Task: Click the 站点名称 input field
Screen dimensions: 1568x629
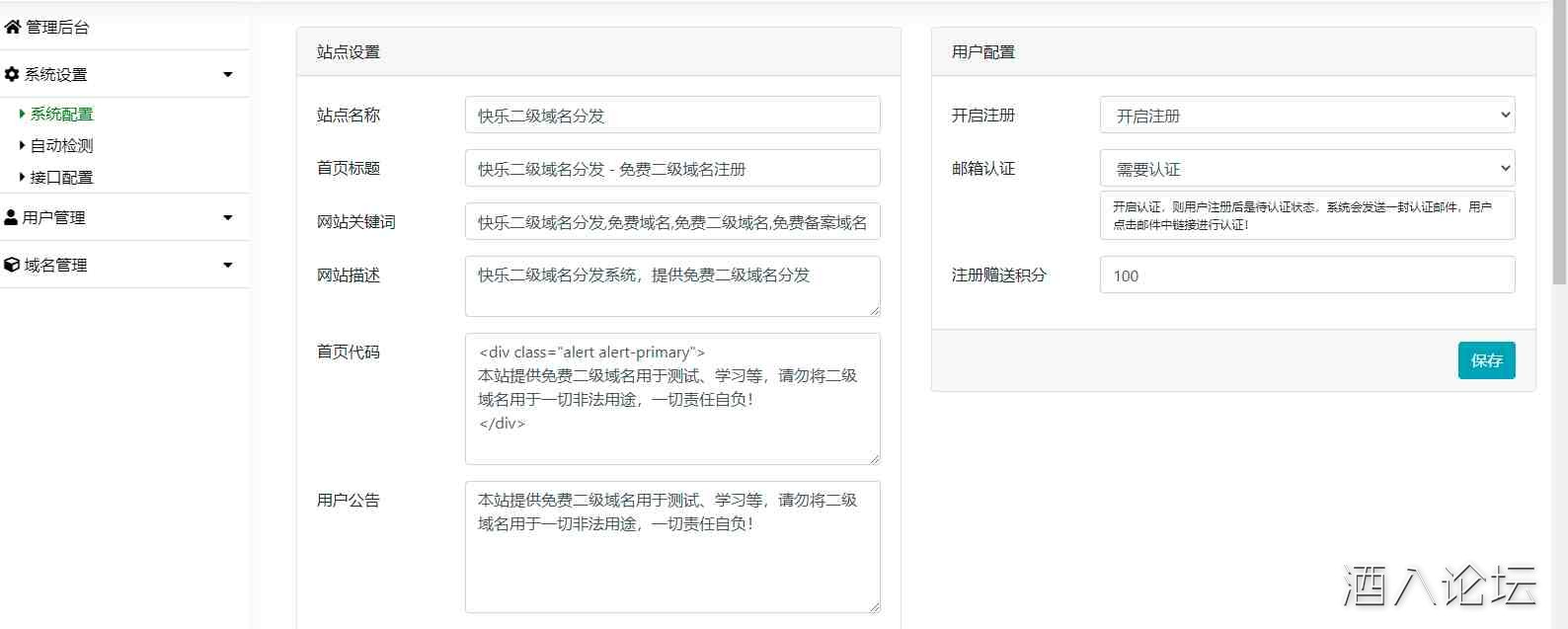Action: [x=671, y=116]
